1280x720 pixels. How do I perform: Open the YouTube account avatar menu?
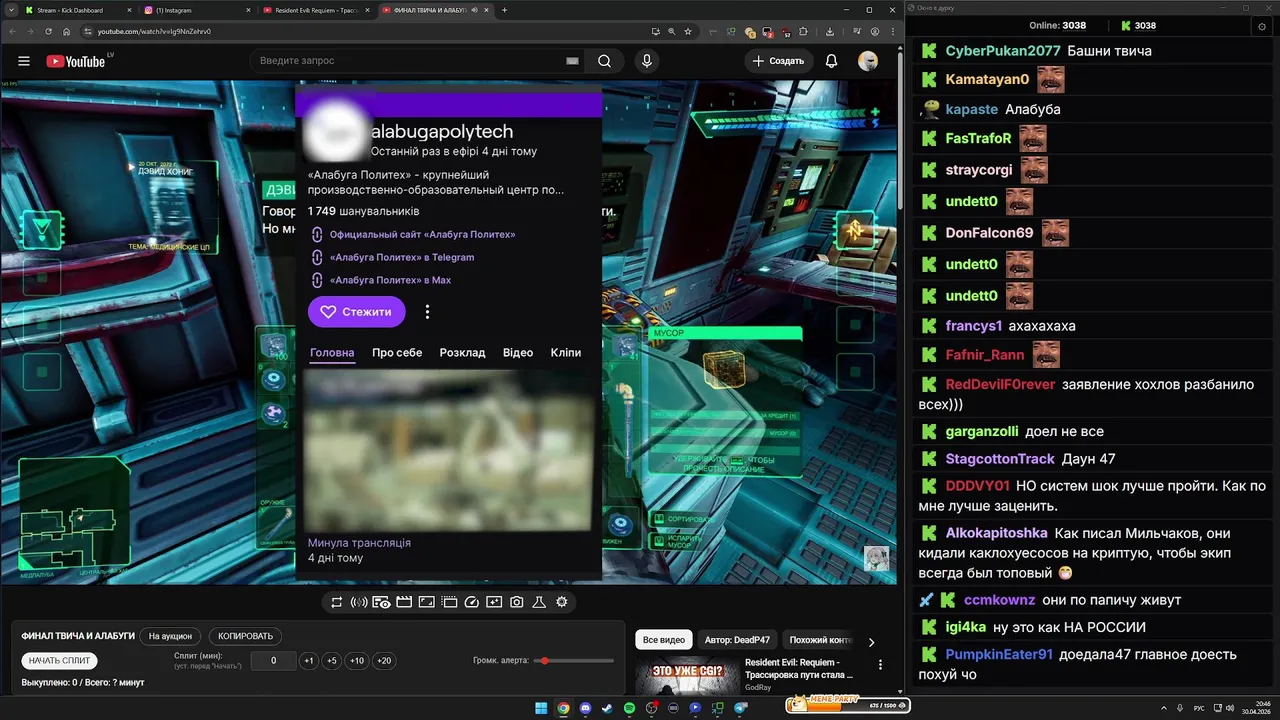(868, 61)
